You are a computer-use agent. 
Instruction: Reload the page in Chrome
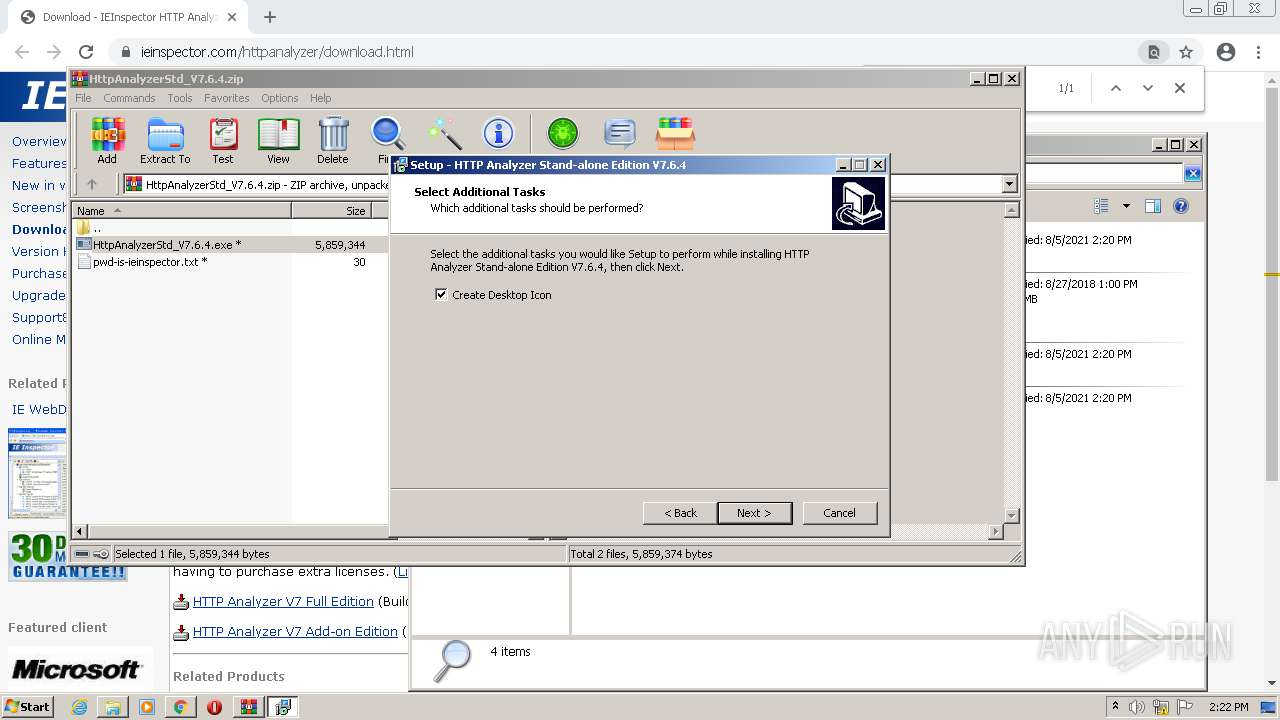[x=86, y=52]
